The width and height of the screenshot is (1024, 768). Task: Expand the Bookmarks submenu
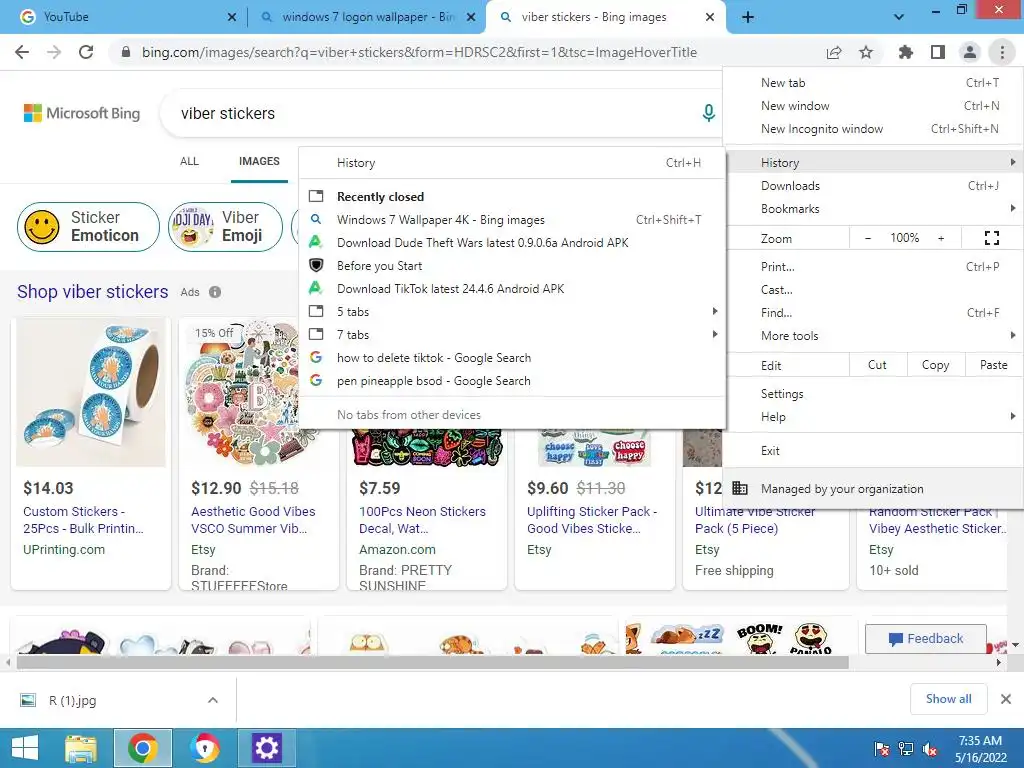[x=874, y=209]
